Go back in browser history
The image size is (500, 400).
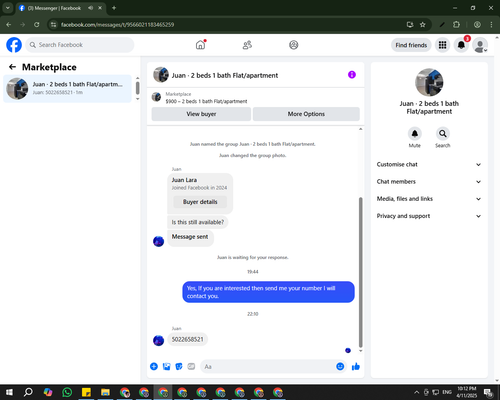click(x=9, y=24)
